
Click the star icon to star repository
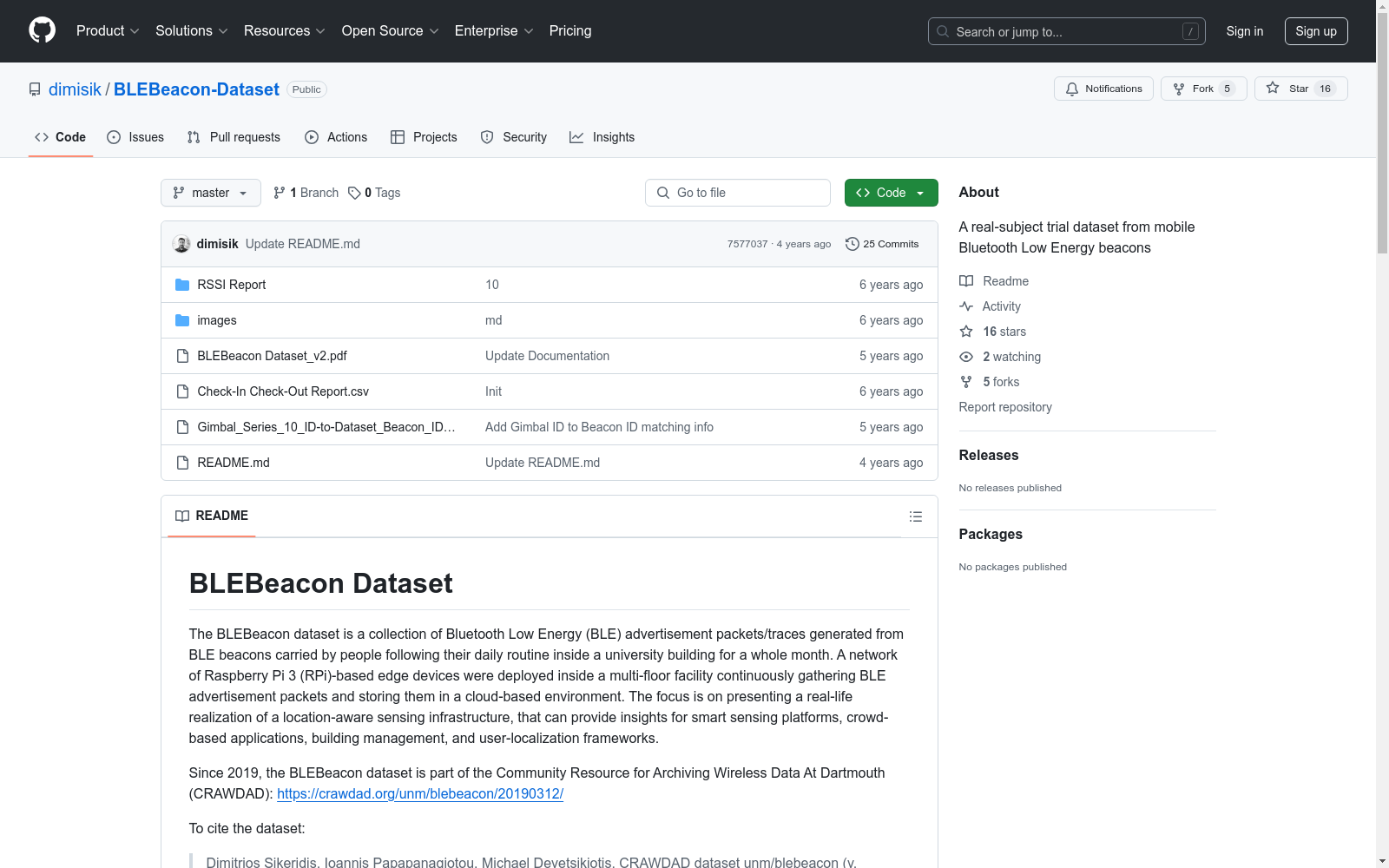1273,88
